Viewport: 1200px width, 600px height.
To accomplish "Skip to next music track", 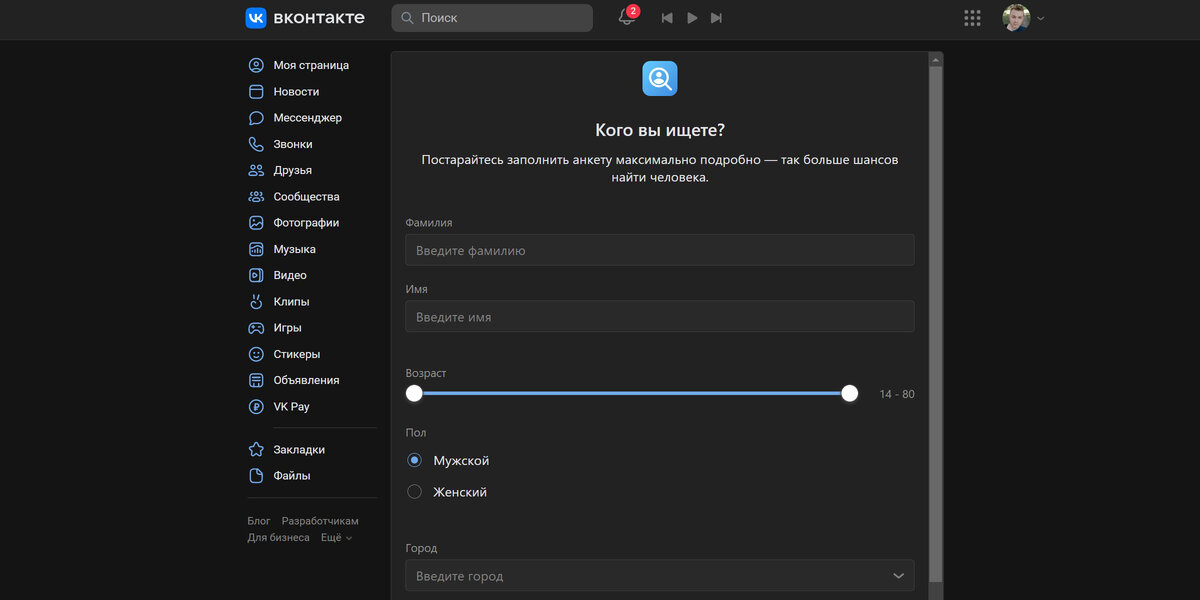I will pos(716,18).
